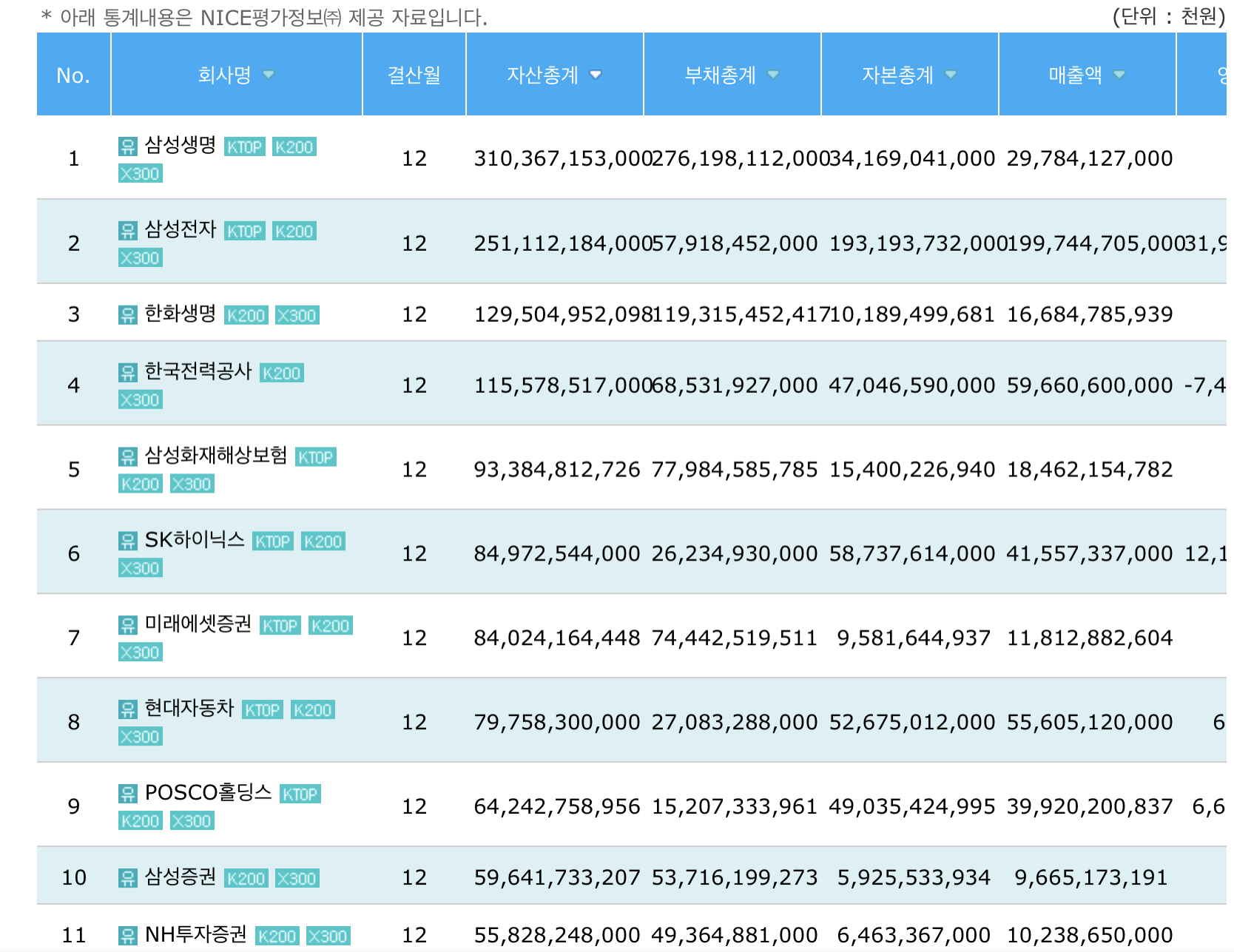Viewport: 1234px width, 952px height.
Task: Click the X300 badge under 삼성생명
Action: tap(140, 174)
